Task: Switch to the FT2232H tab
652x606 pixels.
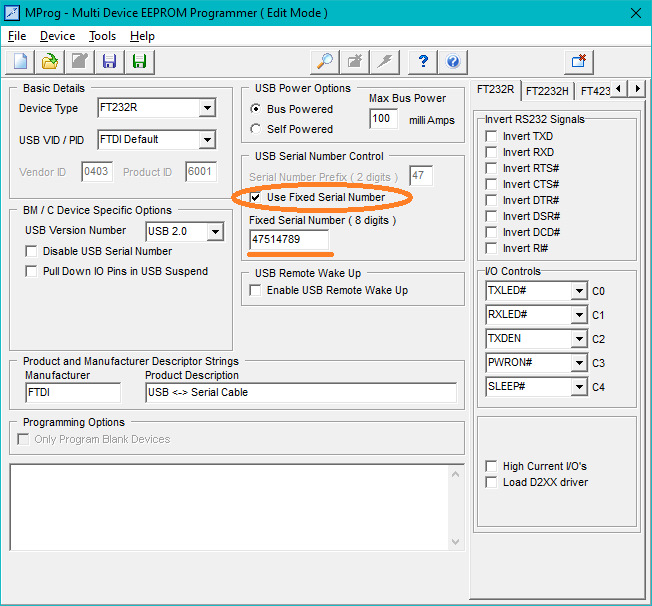Action: pyautogui.click(x=547, y=91)
